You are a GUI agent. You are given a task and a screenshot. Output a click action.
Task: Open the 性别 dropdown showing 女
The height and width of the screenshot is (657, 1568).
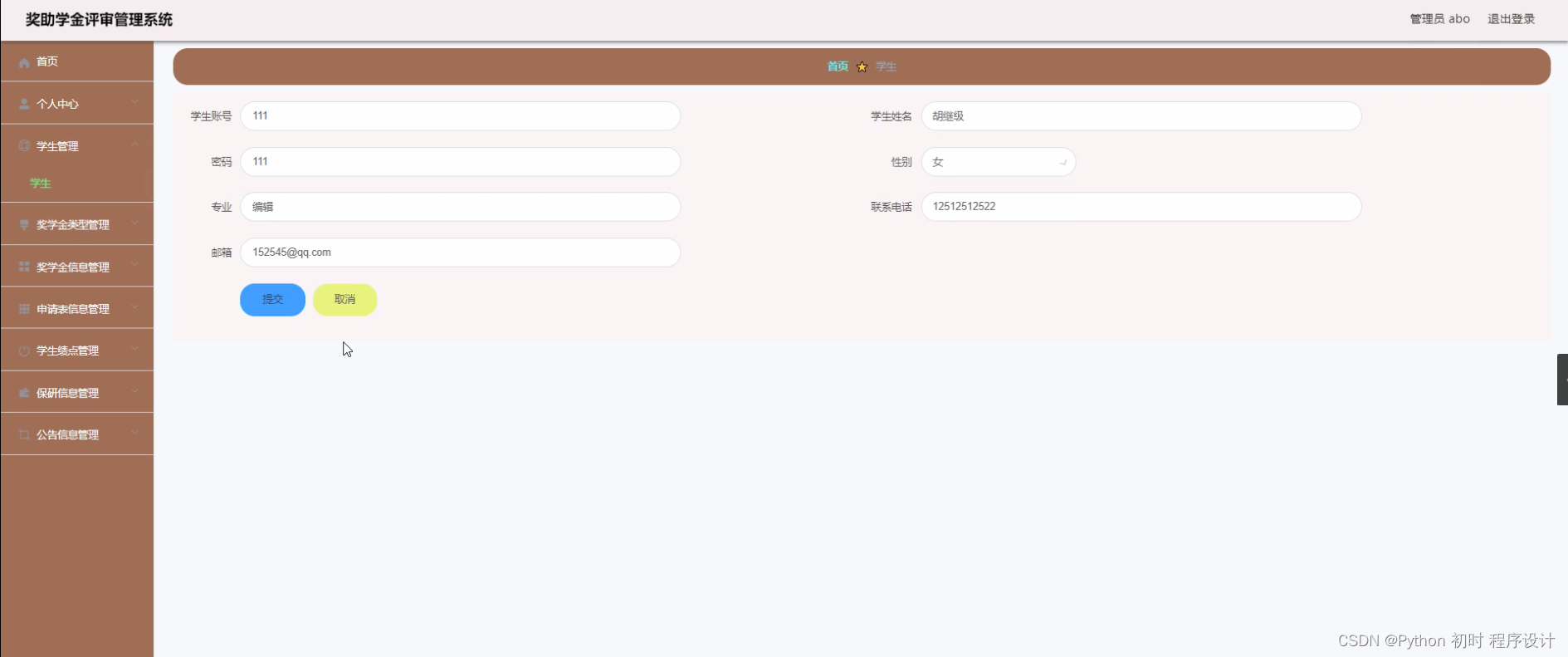point(999,162)
